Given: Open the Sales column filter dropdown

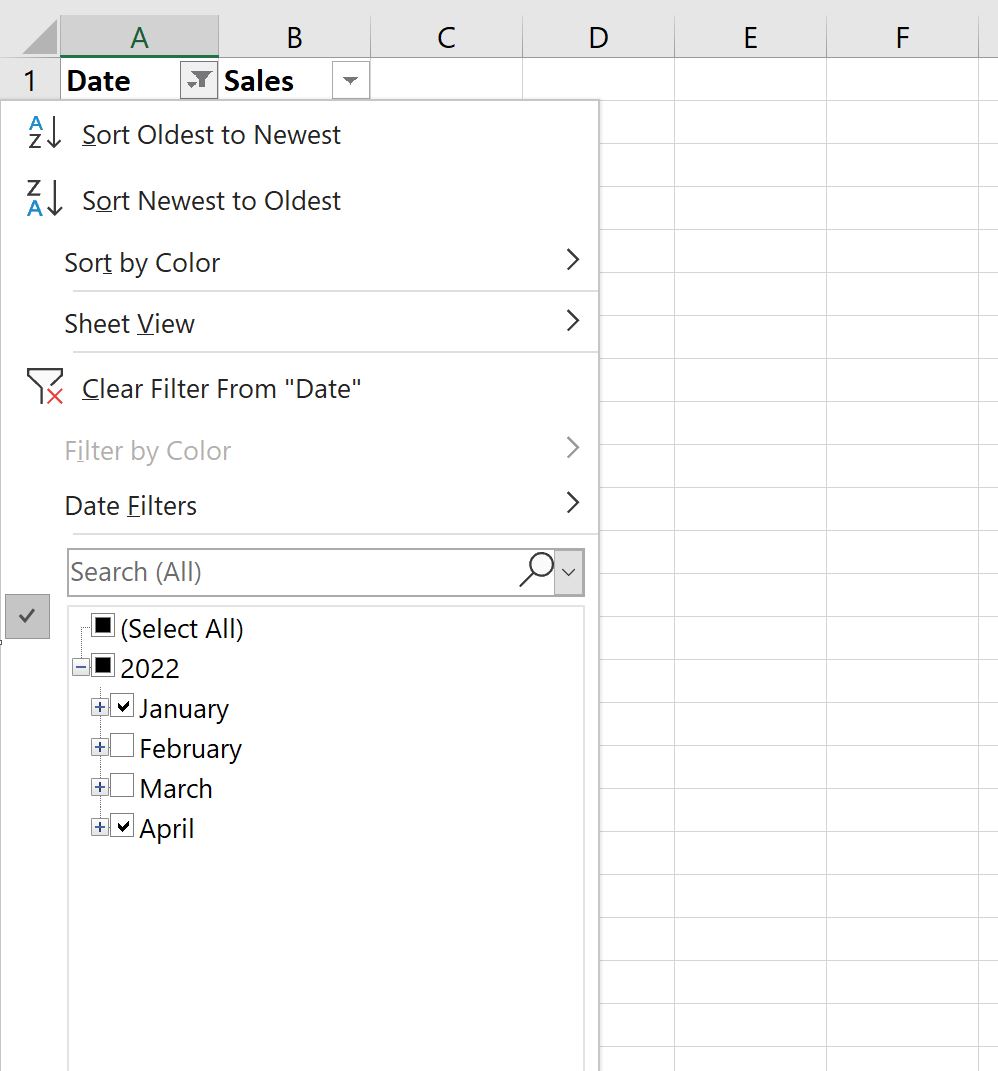Looking at the screenshot, I should pyautogui.click(x=350, y=80).
